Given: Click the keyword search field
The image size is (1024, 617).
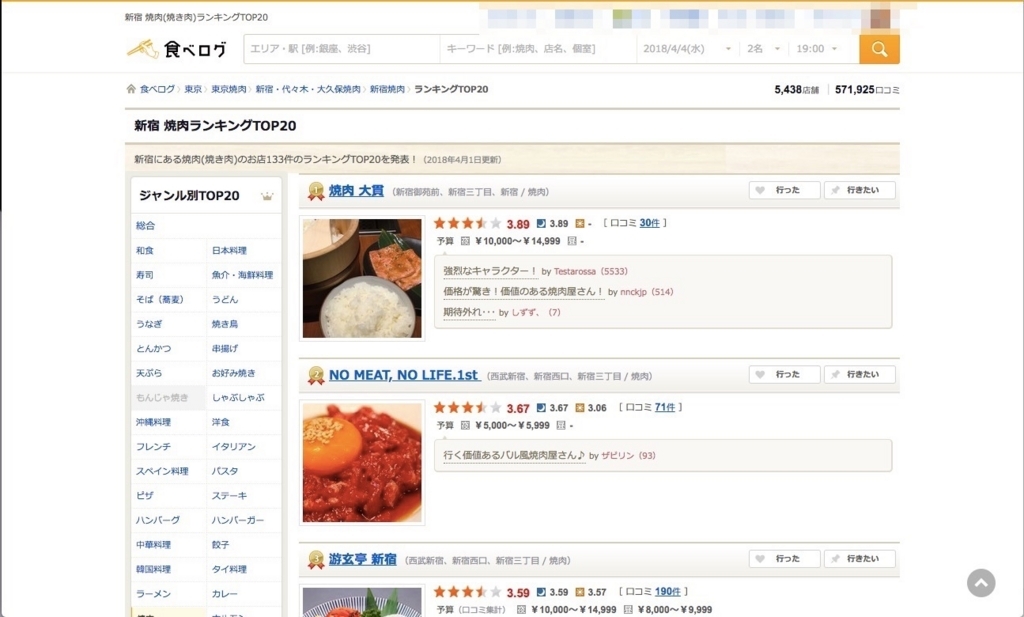Looking at the screenshot, I should click(538, 49).
